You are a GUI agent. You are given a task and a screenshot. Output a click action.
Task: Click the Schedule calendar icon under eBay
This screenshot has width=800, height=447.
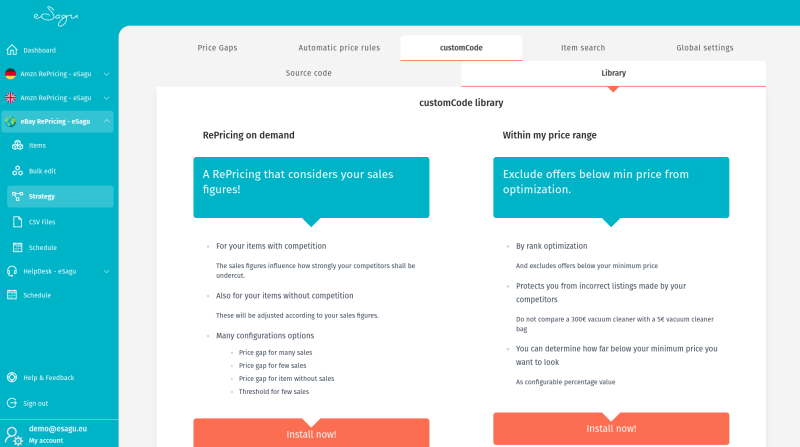(x=17, y=247)
